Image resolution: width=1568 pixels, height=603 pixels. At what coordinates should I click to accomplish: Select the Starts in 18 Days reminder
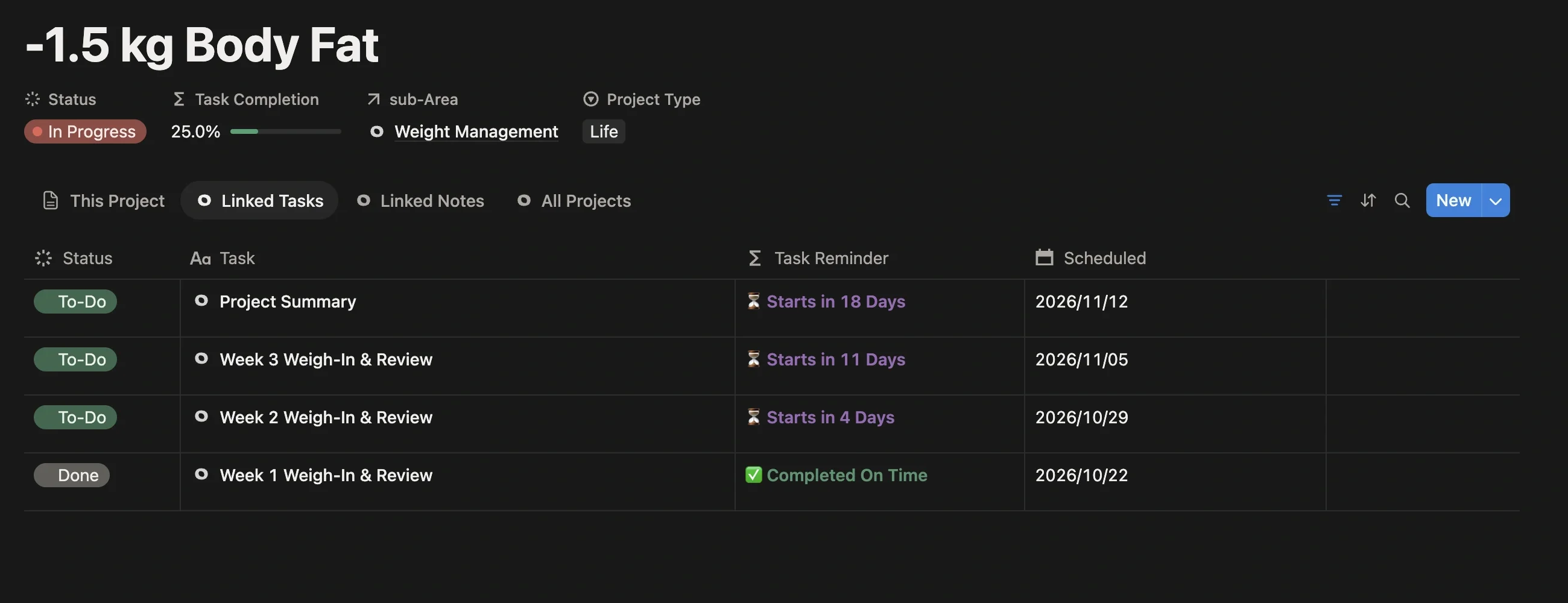point(826,302)
